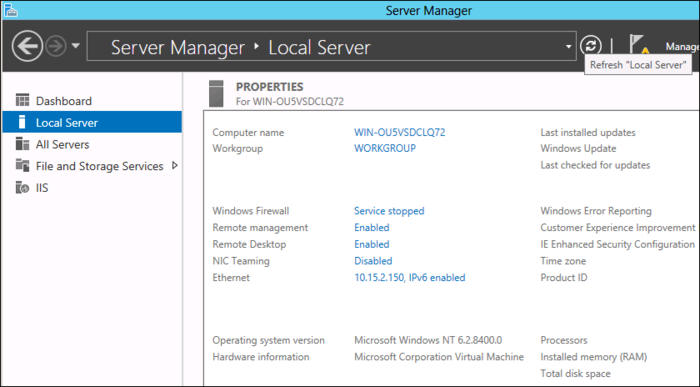The image size is (700, 387).
Task: Click the All Servers icon
Action: (x=22, y=144)
